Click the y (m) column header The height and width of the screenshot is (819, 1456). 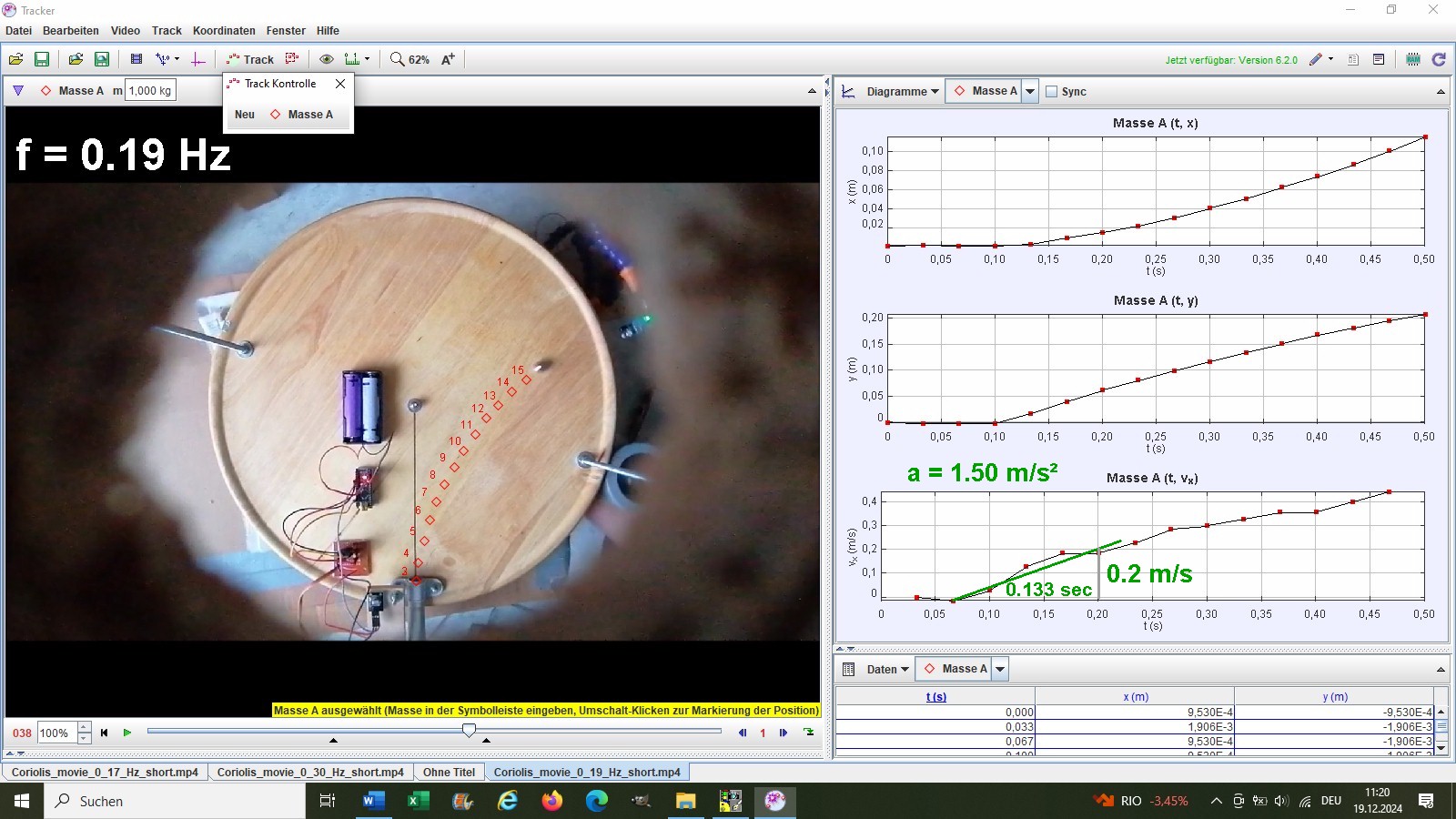pos(1334,697)
